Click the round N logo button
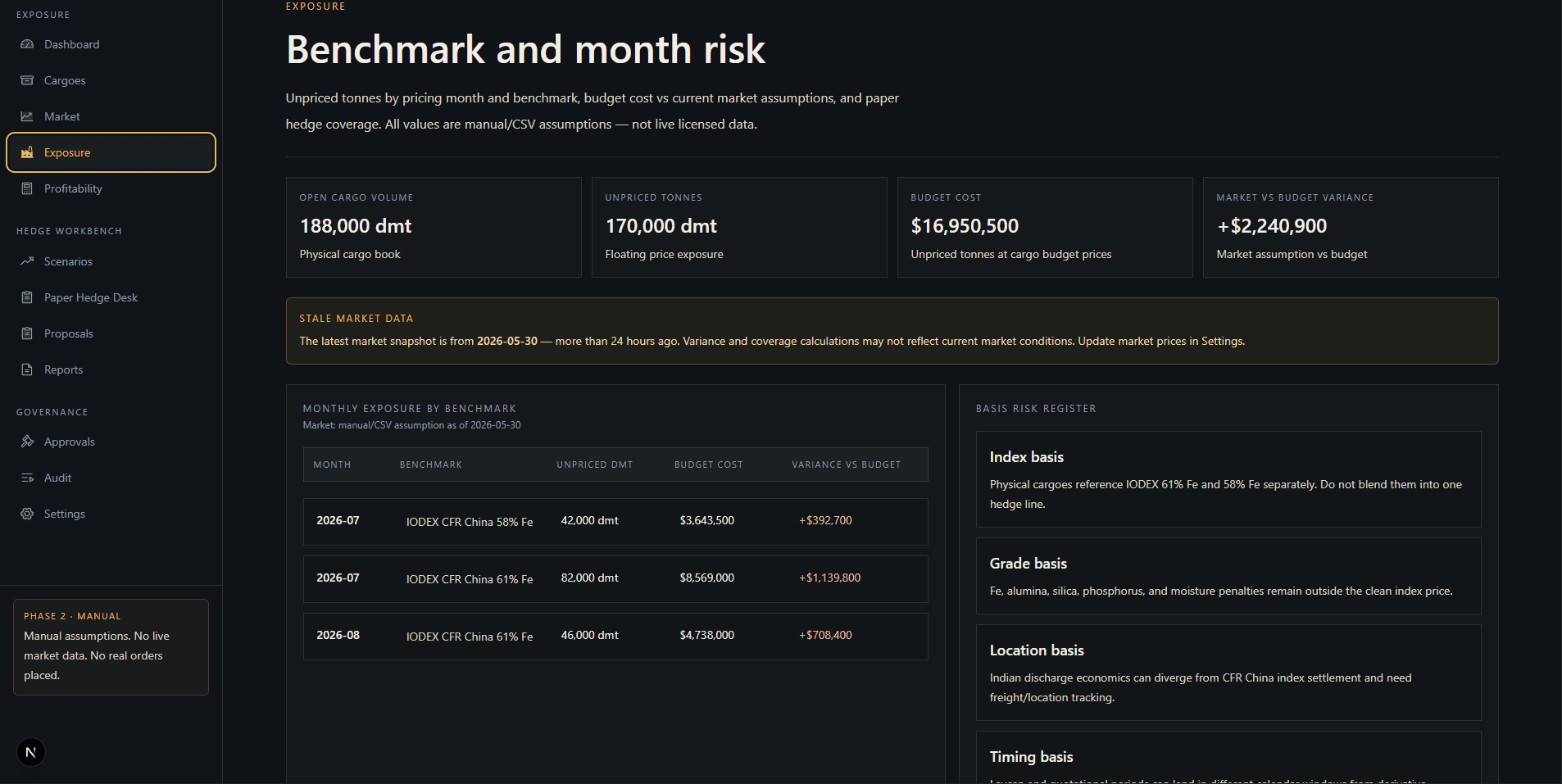This screenshot has height=784, width=1562. (31, 752)
